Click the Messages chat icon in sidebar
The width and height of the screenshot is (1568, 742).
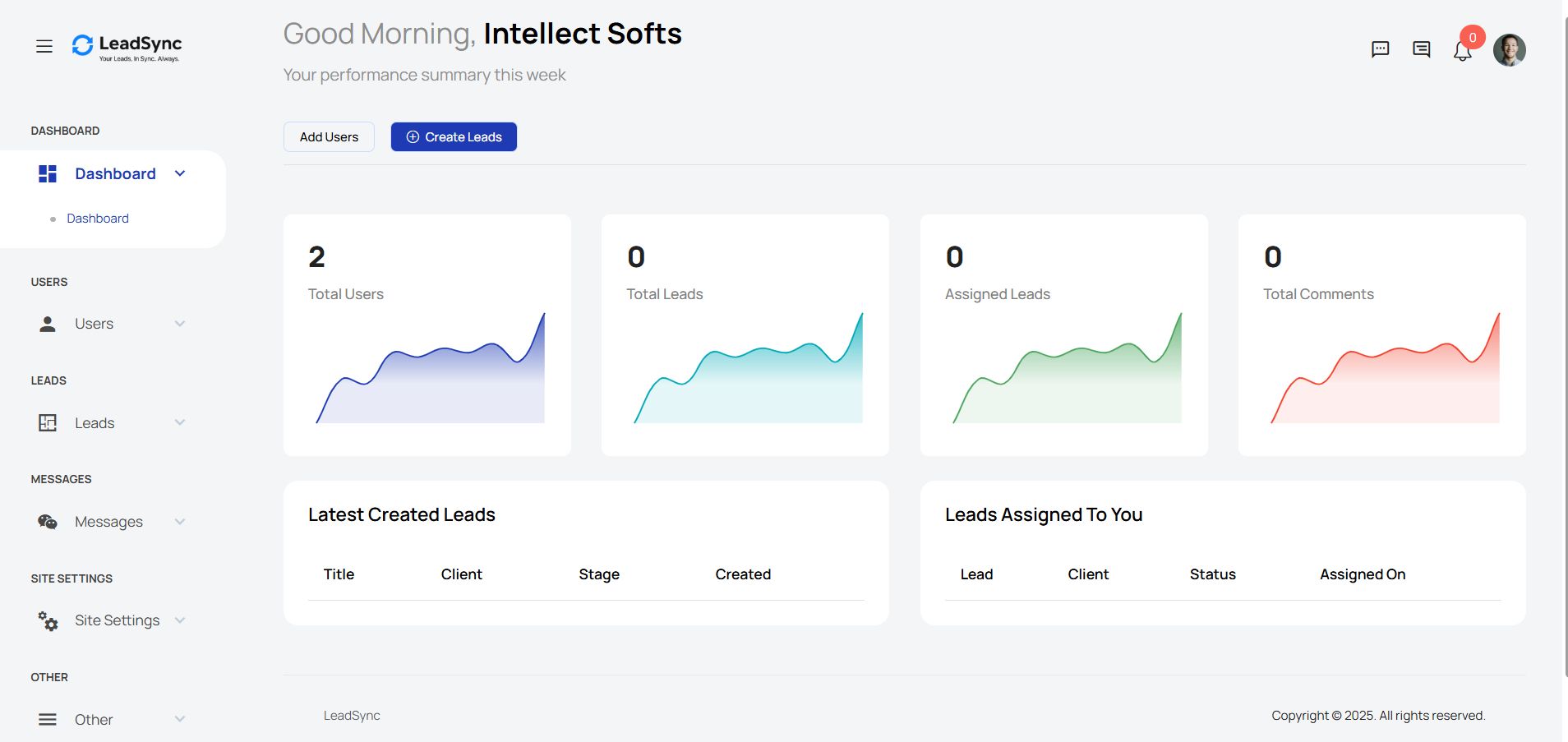[x=48, y=522]
